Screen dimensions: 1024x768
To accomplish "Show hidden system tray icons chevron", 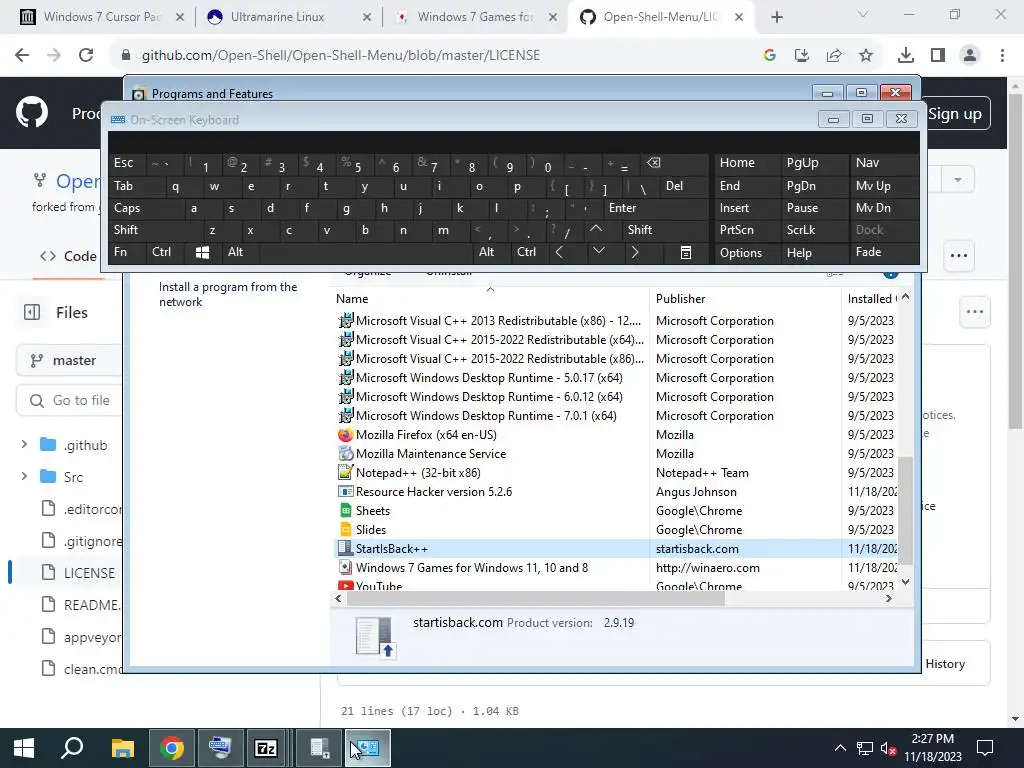I will [x=840, y=748].
